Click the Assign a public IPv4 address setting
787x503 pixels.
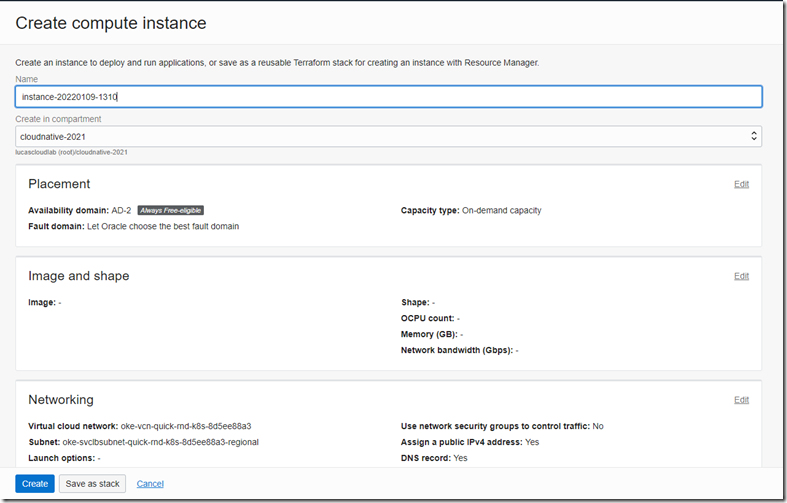click(469, 442)
